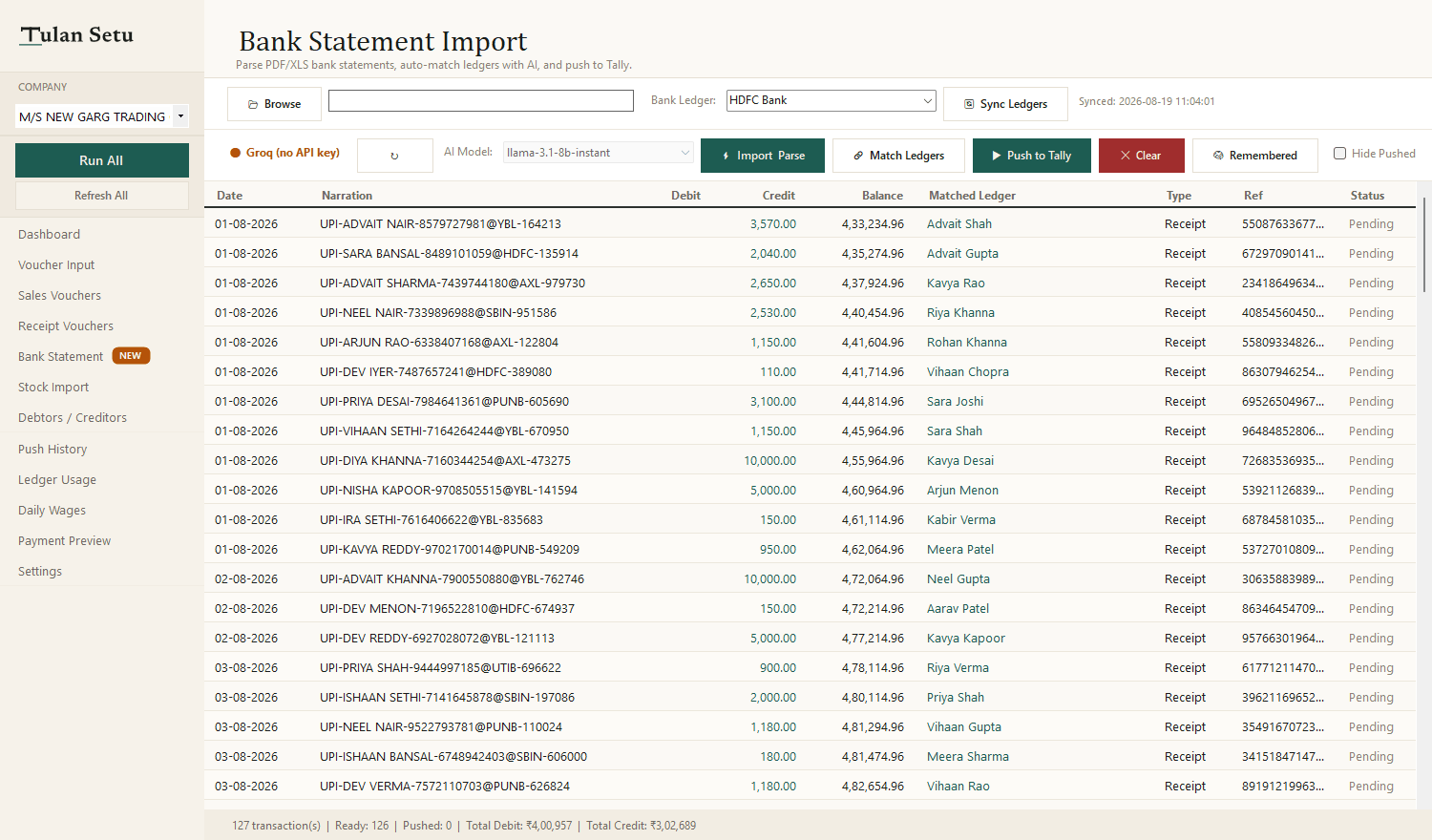1432x840 pixels.
Task: Go to Voucher Input
Action: 56,264
